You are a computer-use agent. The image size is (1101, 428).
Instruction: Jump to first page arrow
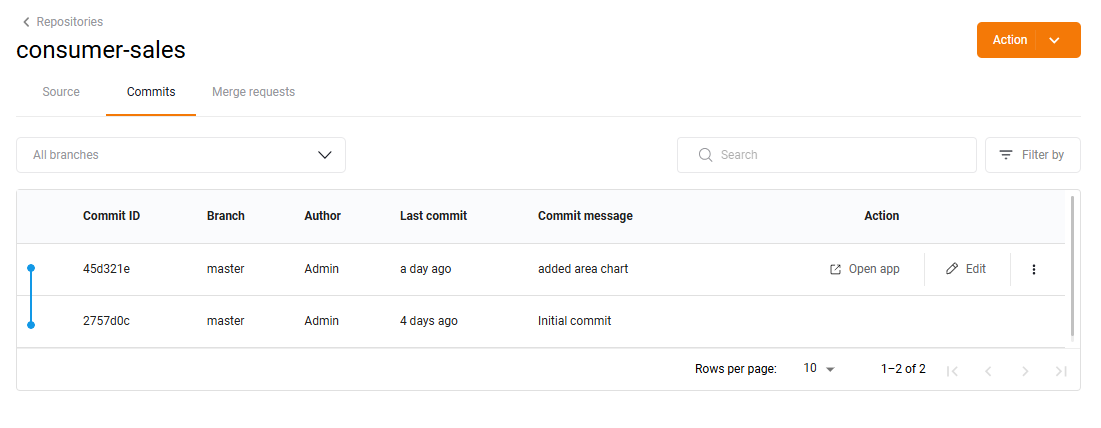tap(952, 370)
